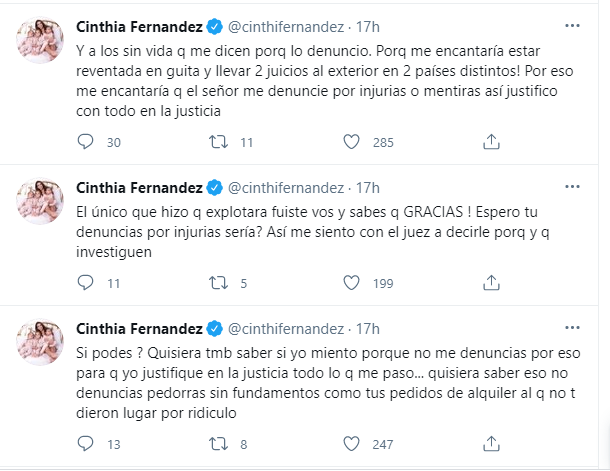Viewport: 610px width, 471px height.
Task: Retweet the third tweet with 8 retweets
Action: [215, 445]
